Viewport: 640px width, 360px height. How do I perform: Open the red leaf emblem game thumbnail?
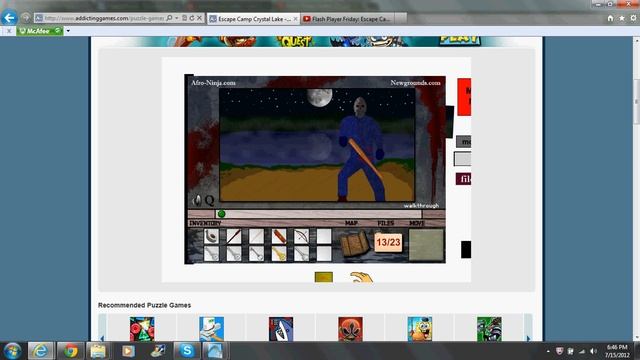pos(350,329)
